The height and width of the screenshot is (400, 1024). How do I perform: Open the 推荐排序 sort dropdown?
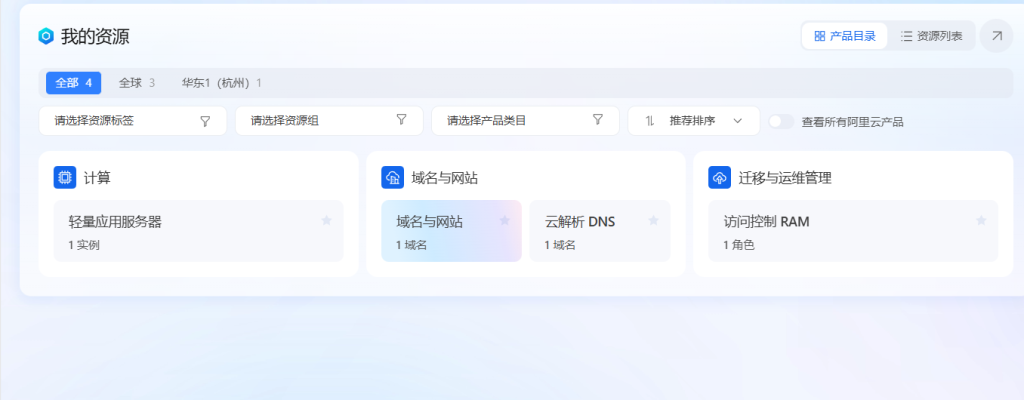[x=694, y=121]
